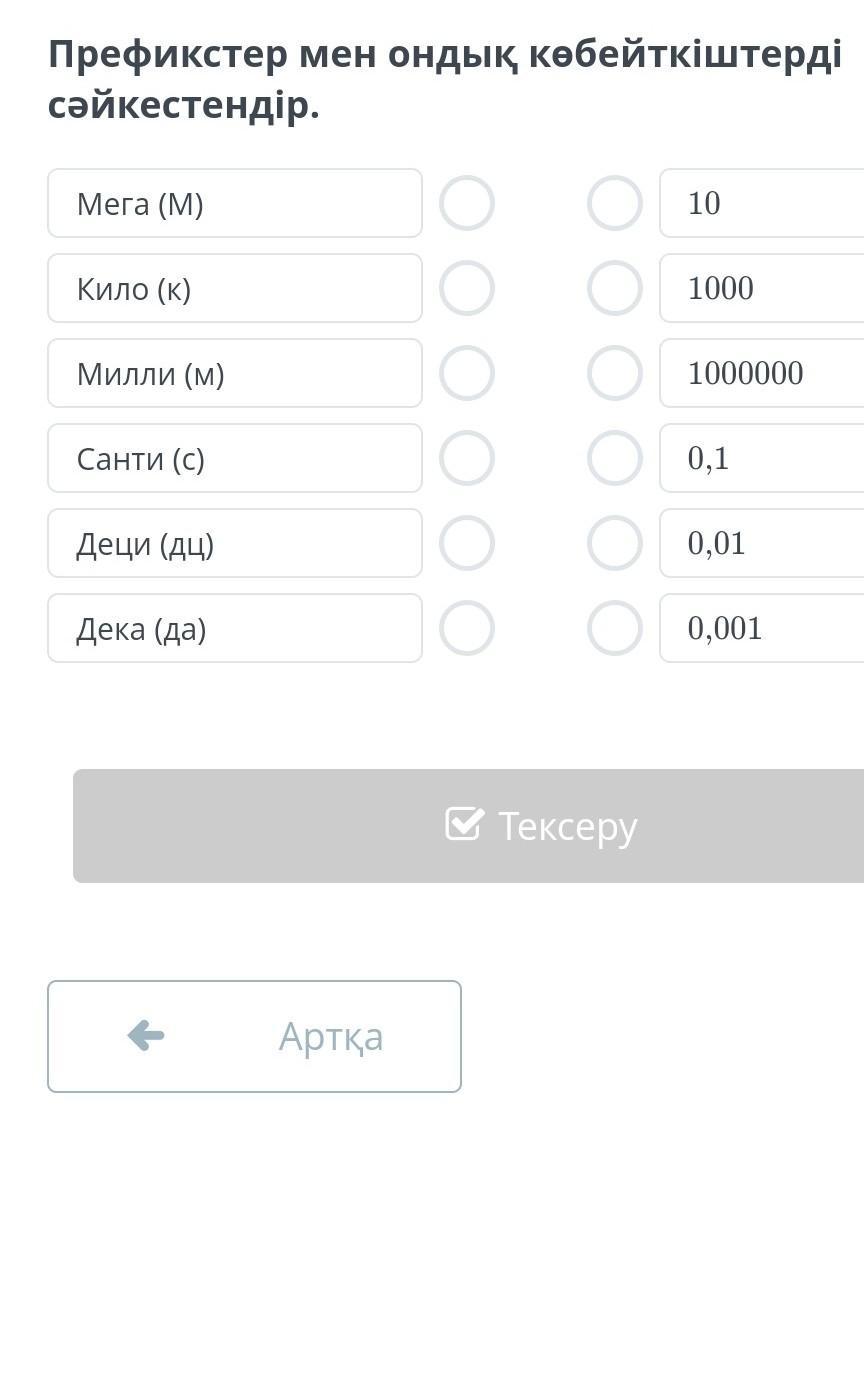The height and width of the screenshot is (1389, 864).
Task: Select the radio circle beside value 0,01
Action: (x=614, y=543)
